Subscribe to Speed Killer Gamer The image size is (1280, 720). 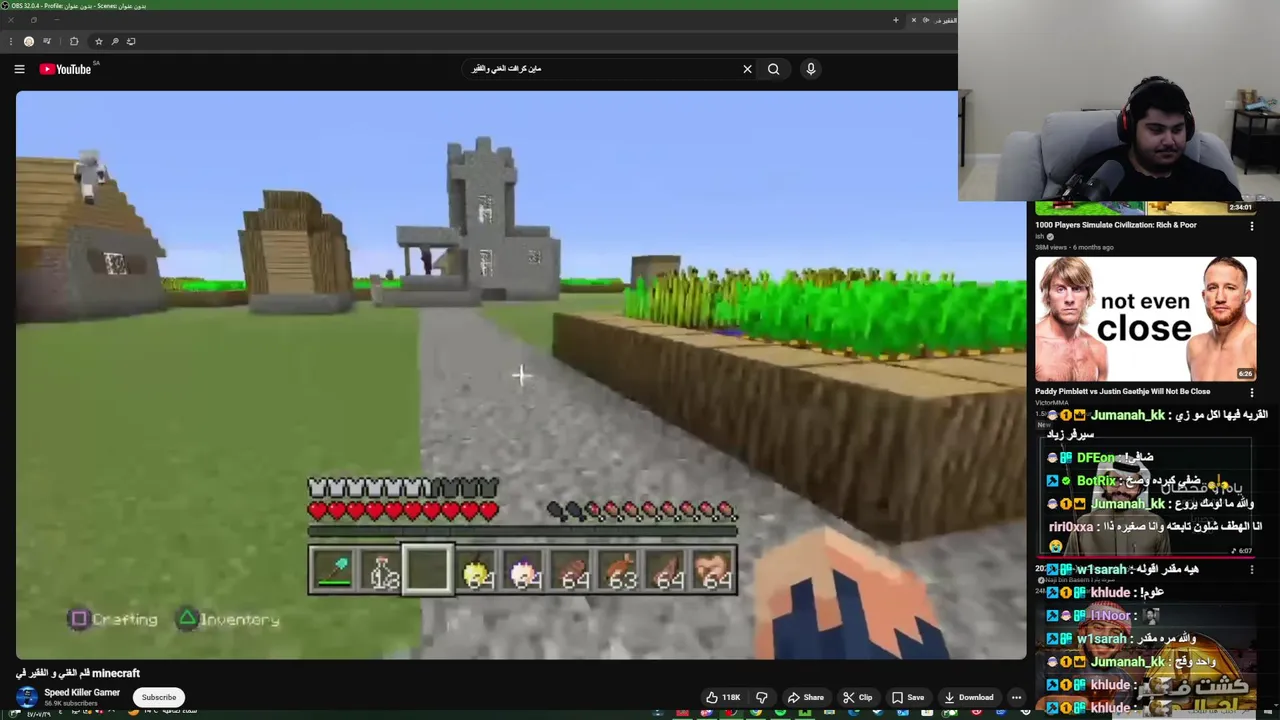click(158, 697)
